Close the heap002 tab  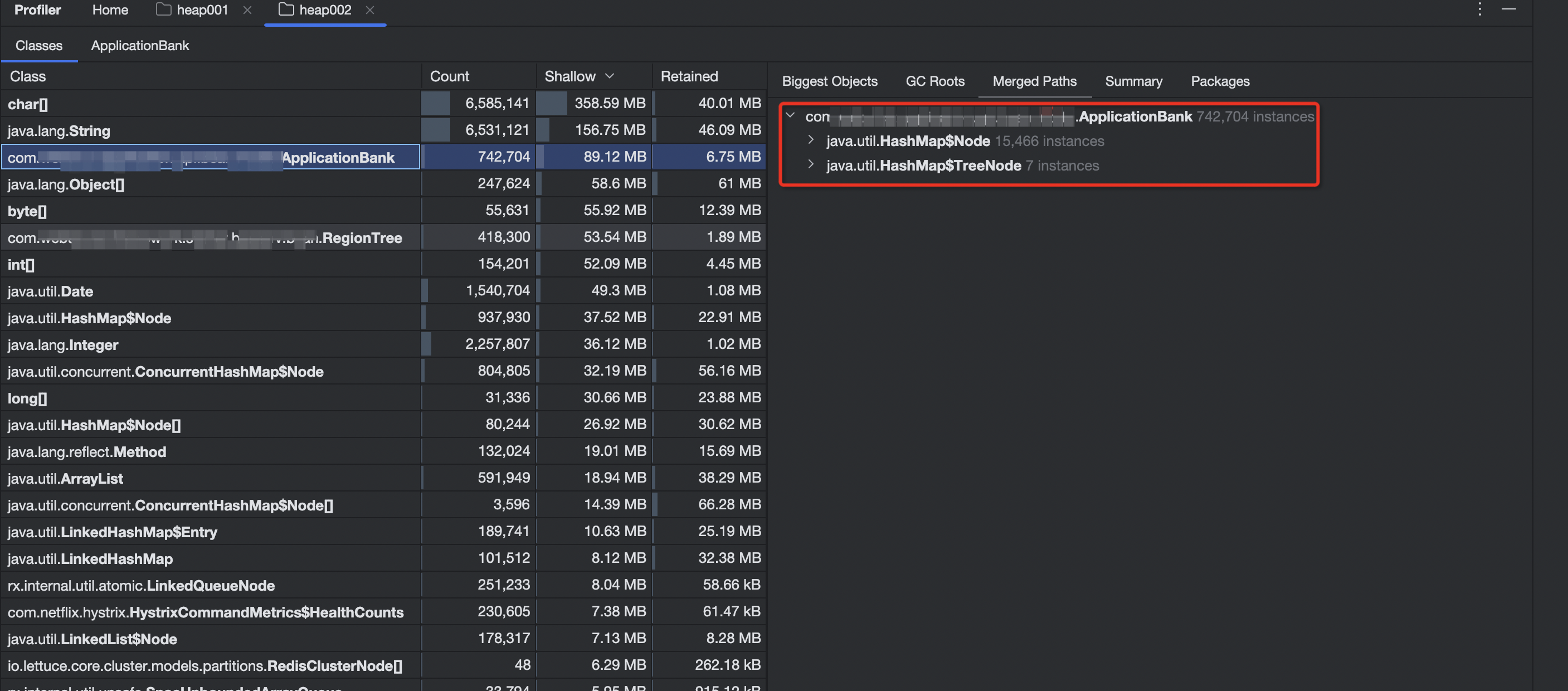[x=369, y=9]
